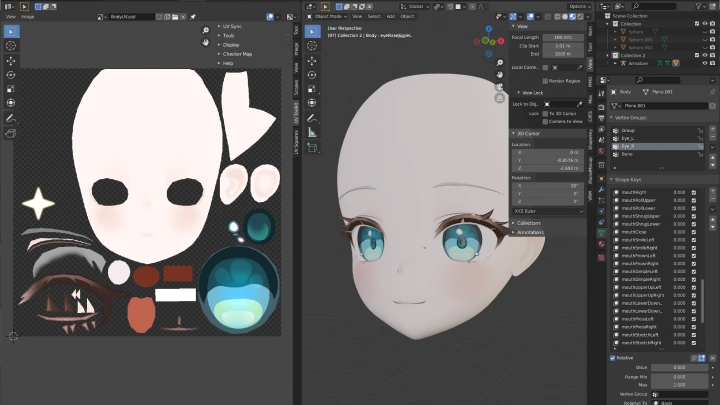The height and width of the screenshot is (405, 720).
Task: Open the Object menu in the 3D viewport
Action: (x=407, y=17)
